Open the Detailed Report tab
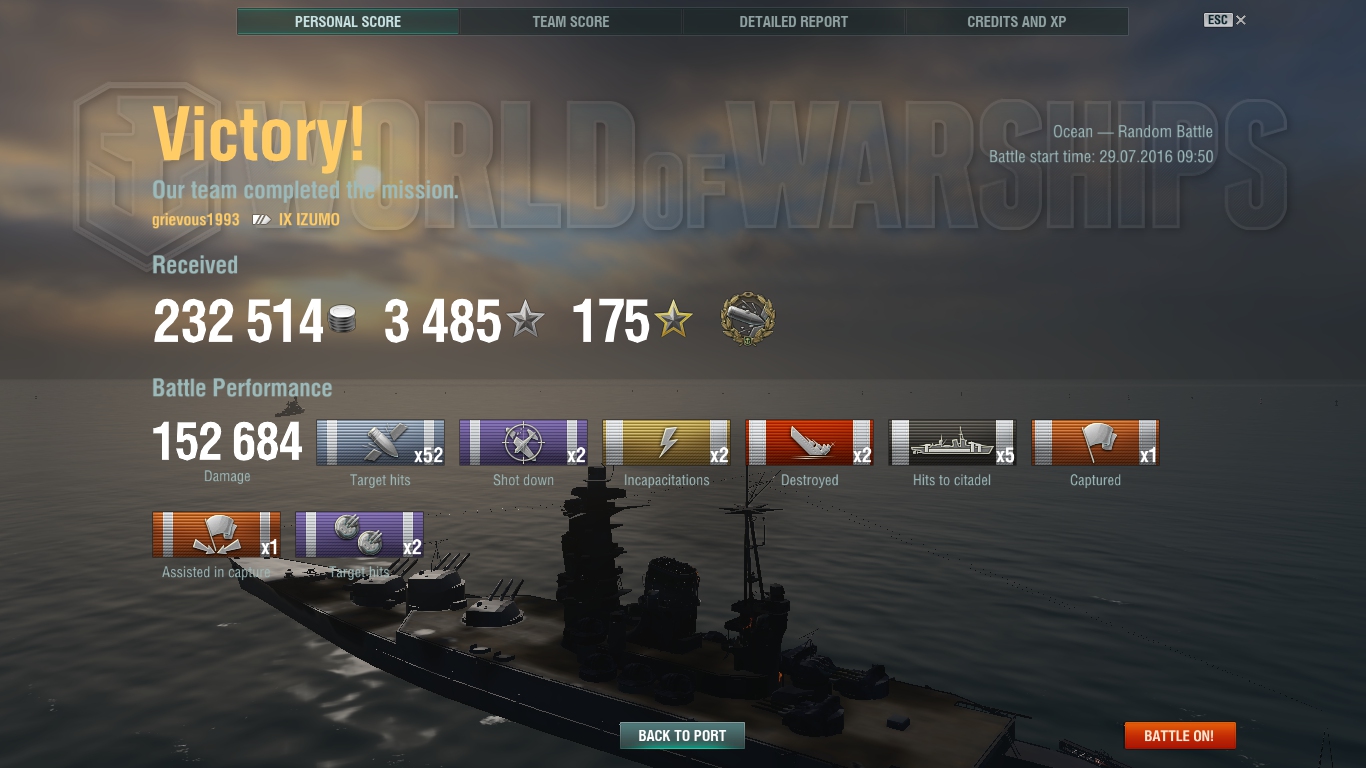This screenshot has width=1366, height=768. (794, 21)
